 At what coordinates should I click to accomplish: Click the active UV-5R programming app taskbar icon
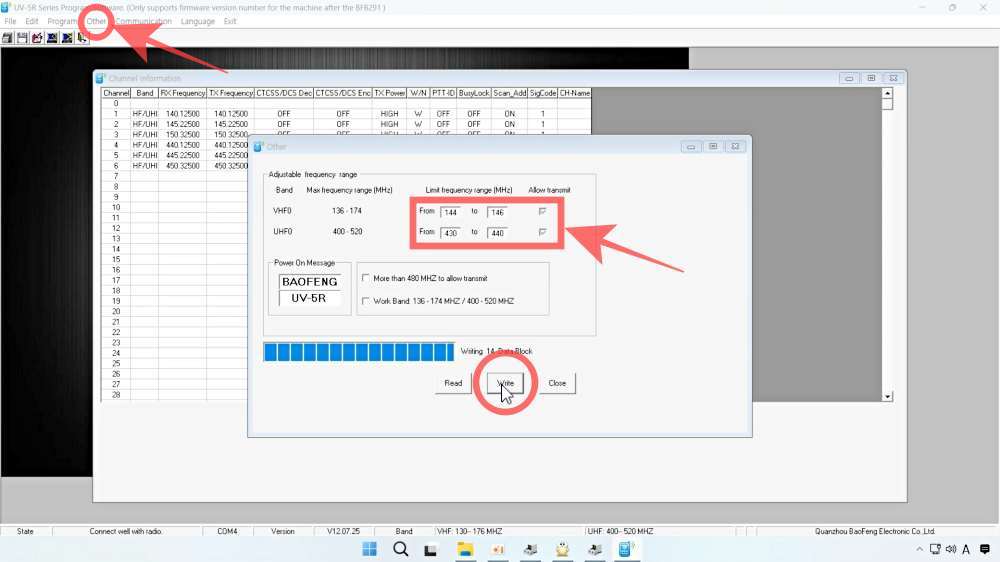(x=626, y=549)
